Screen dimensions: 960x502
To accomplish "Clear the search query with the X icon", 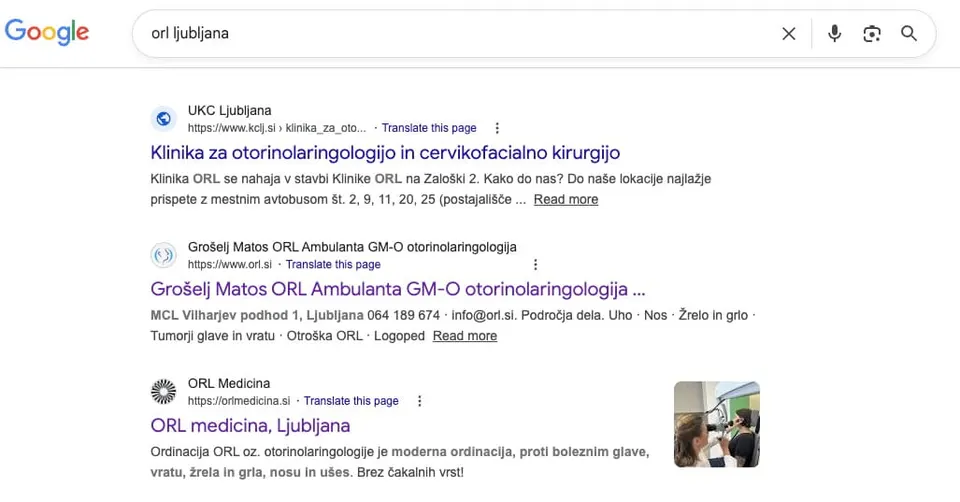I will (789, 34).
